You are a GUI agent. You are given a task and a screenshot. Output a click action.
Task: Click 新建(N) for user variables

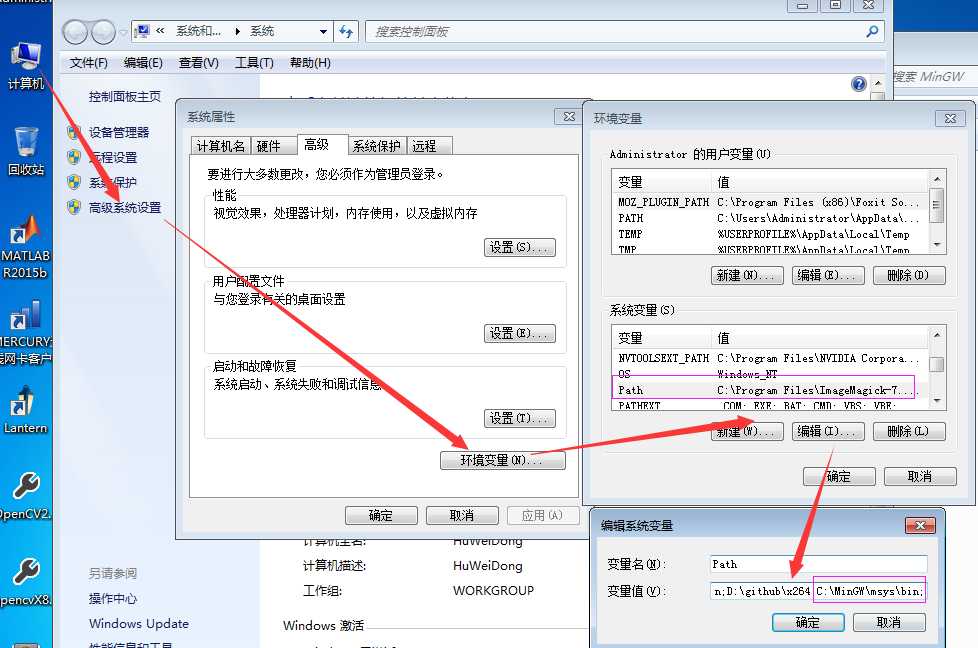[x=747, y=275]
